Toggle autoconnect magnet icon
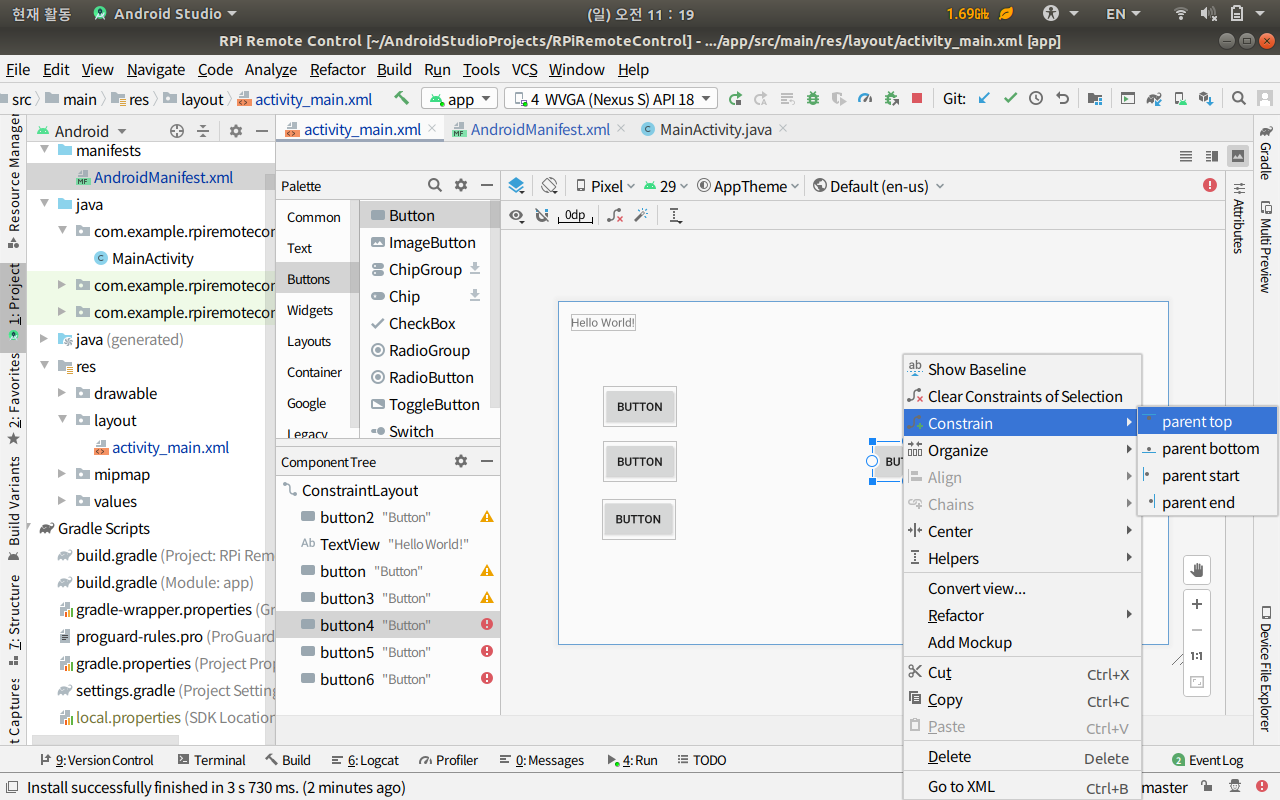1280x800 pixels. 542,215
